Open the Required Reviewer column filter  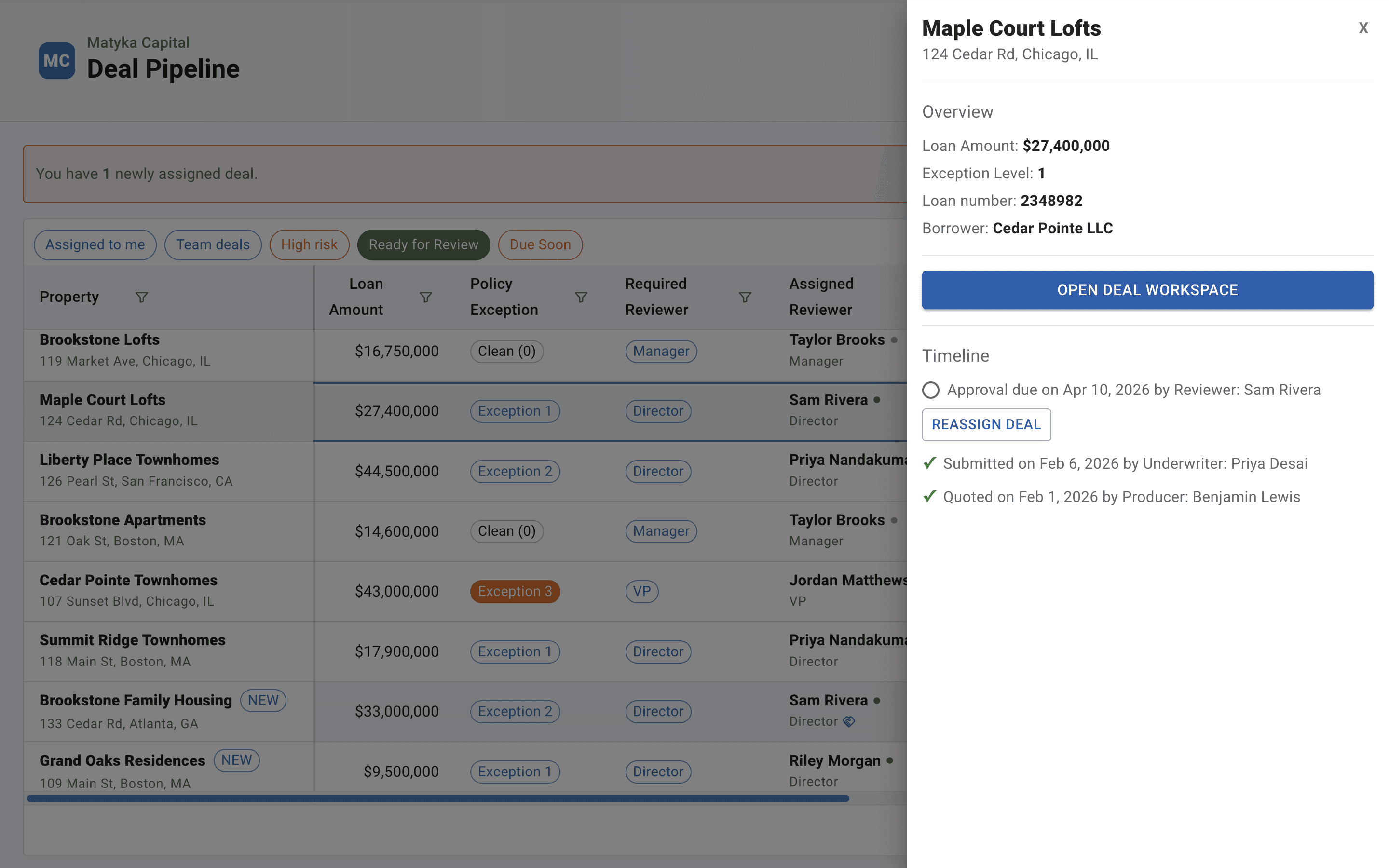click(x=745, y=297)
